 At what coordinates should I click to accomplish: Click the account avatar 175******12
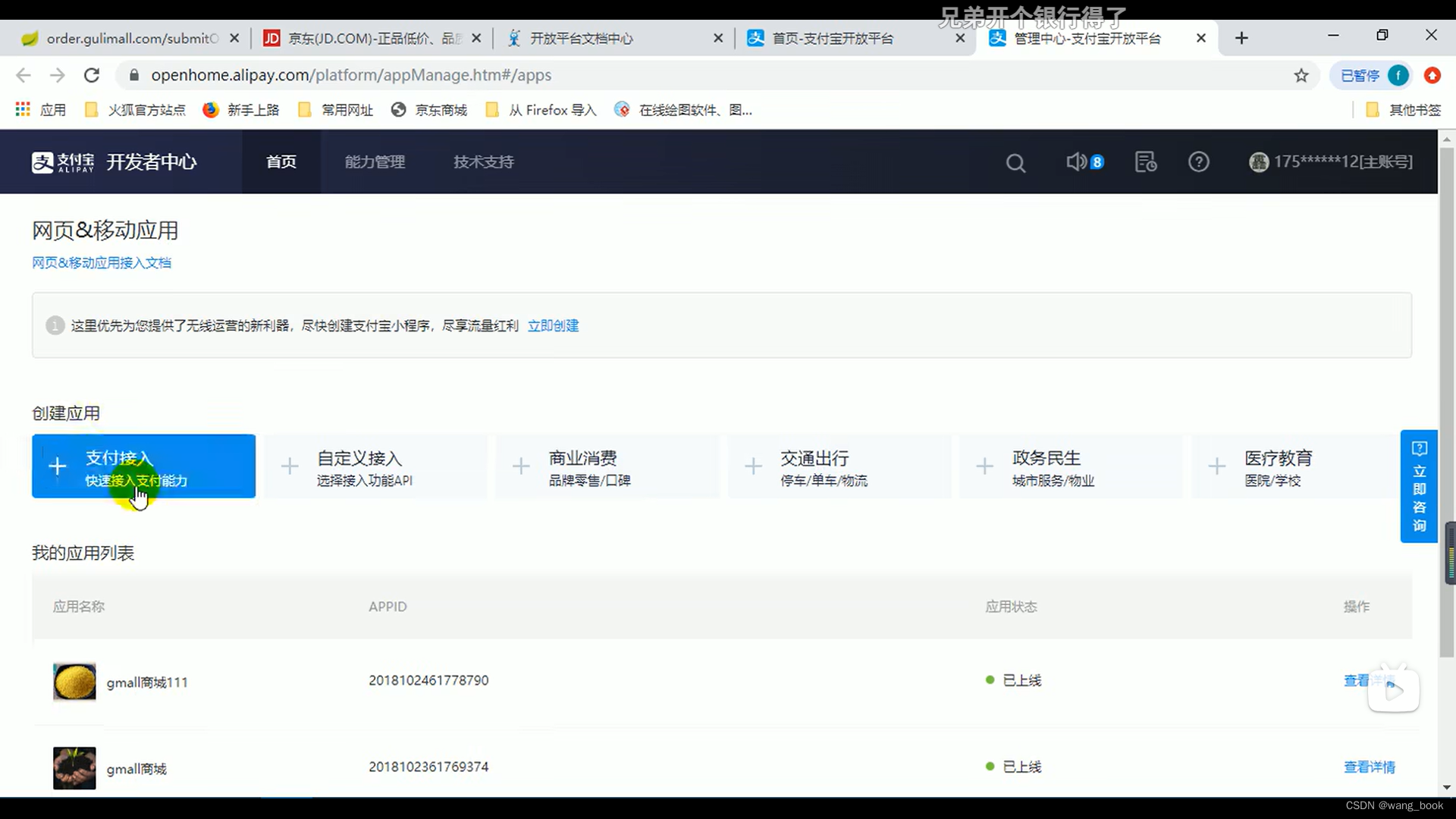coord(1330,162)
